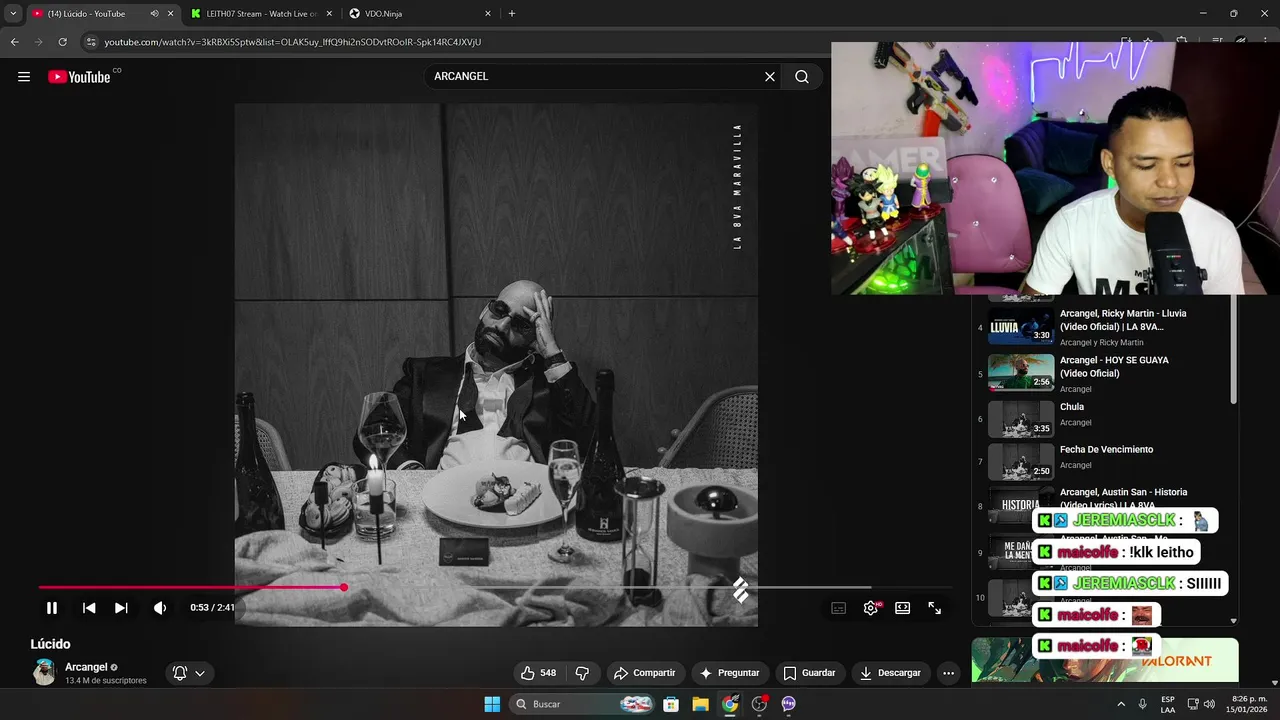Open the Windows Start menu

(x=492, y=704)
